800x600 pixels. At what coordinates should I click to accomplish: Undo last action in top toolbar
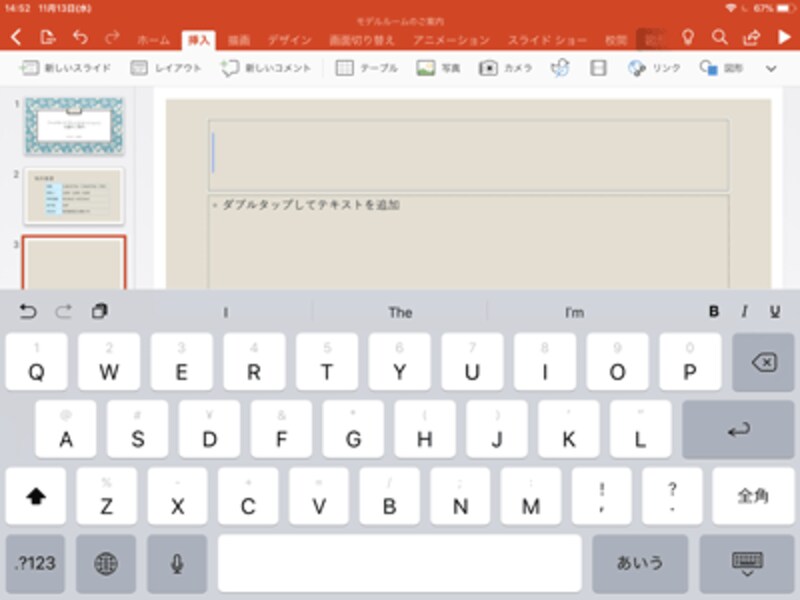pos(80,37)
